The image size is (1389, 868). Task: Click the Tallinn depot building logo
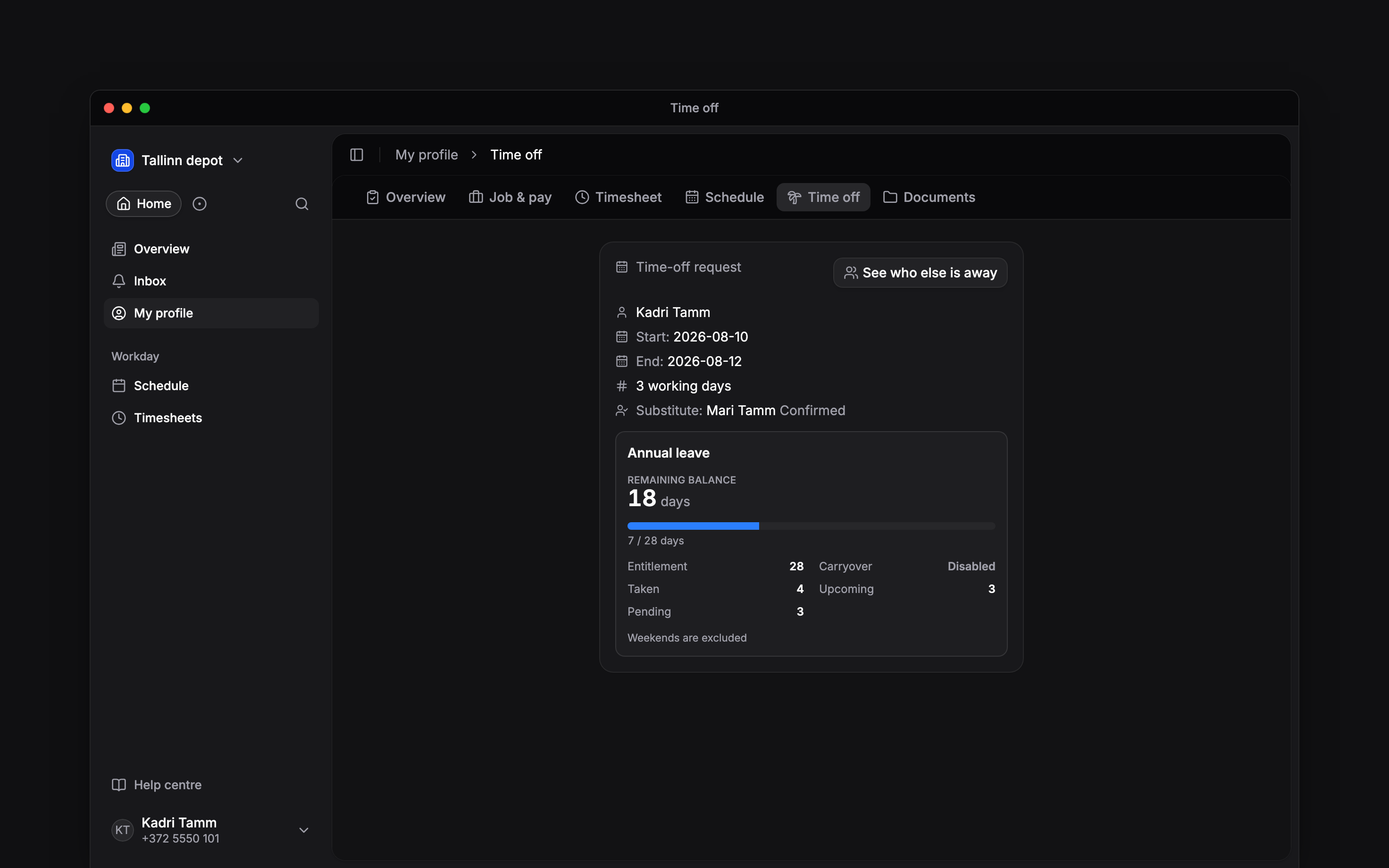pos(122,160)
